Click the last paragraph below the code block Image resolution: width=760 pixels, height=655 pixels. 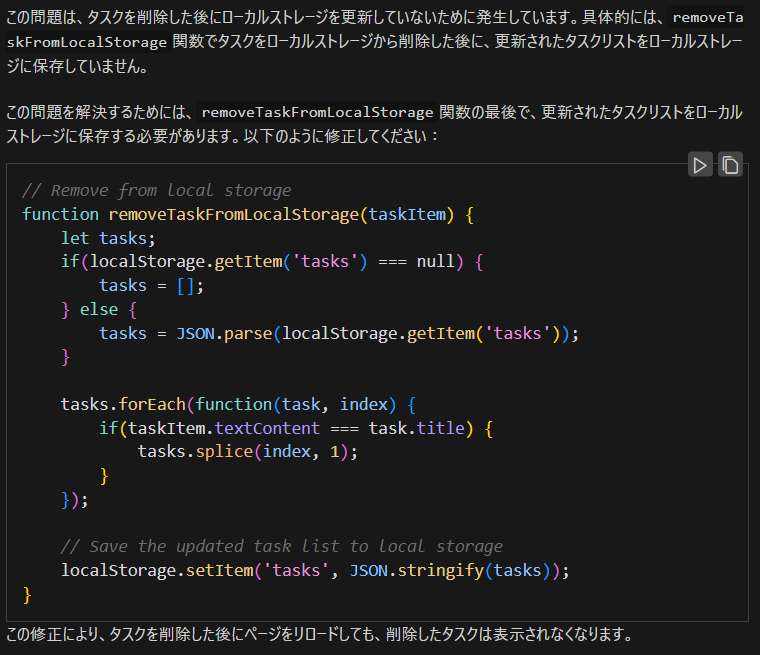tap(320, 635)
